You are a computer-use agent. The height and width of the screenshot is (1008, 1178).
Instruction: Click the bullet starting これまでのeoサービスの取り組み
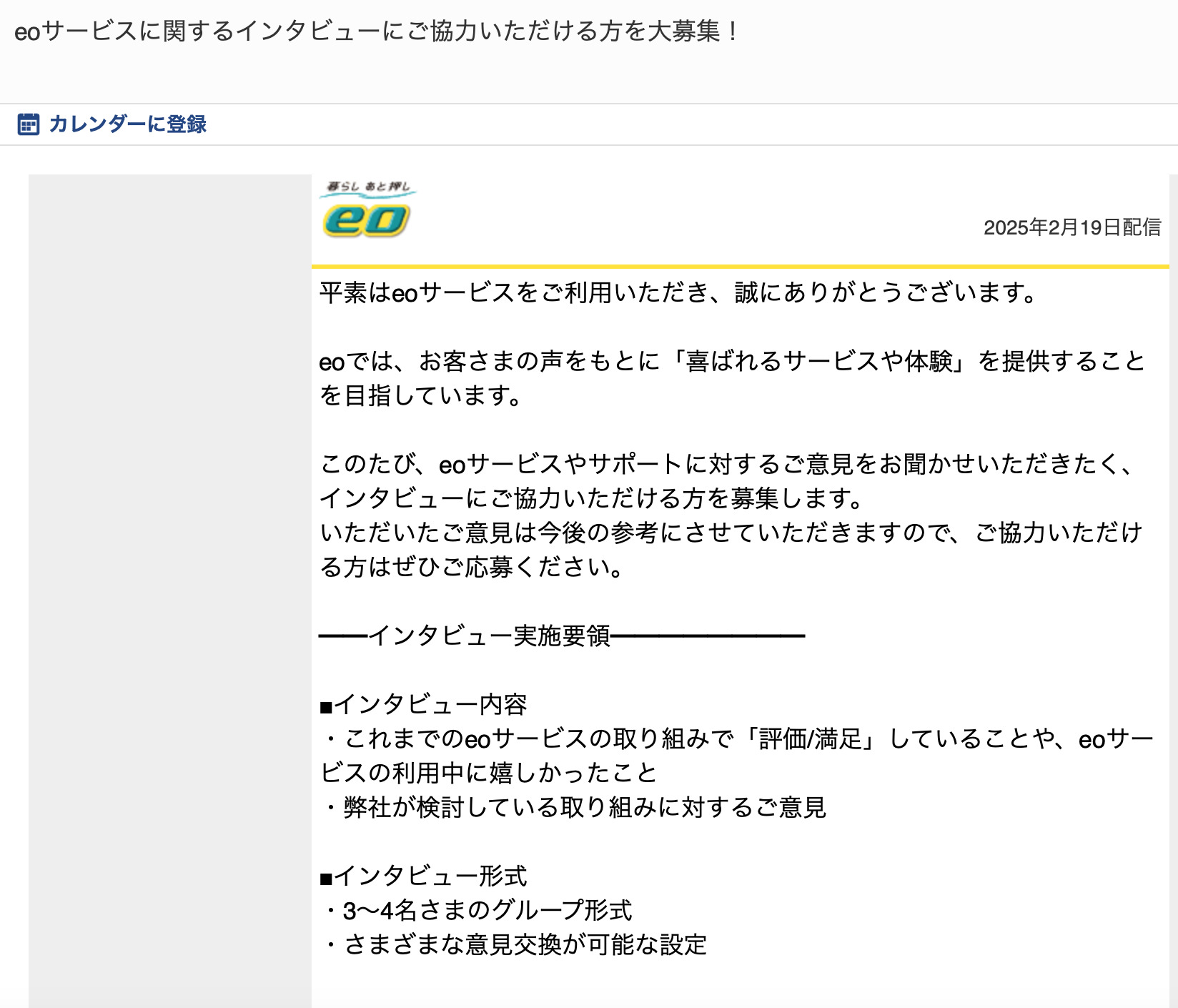739,738
